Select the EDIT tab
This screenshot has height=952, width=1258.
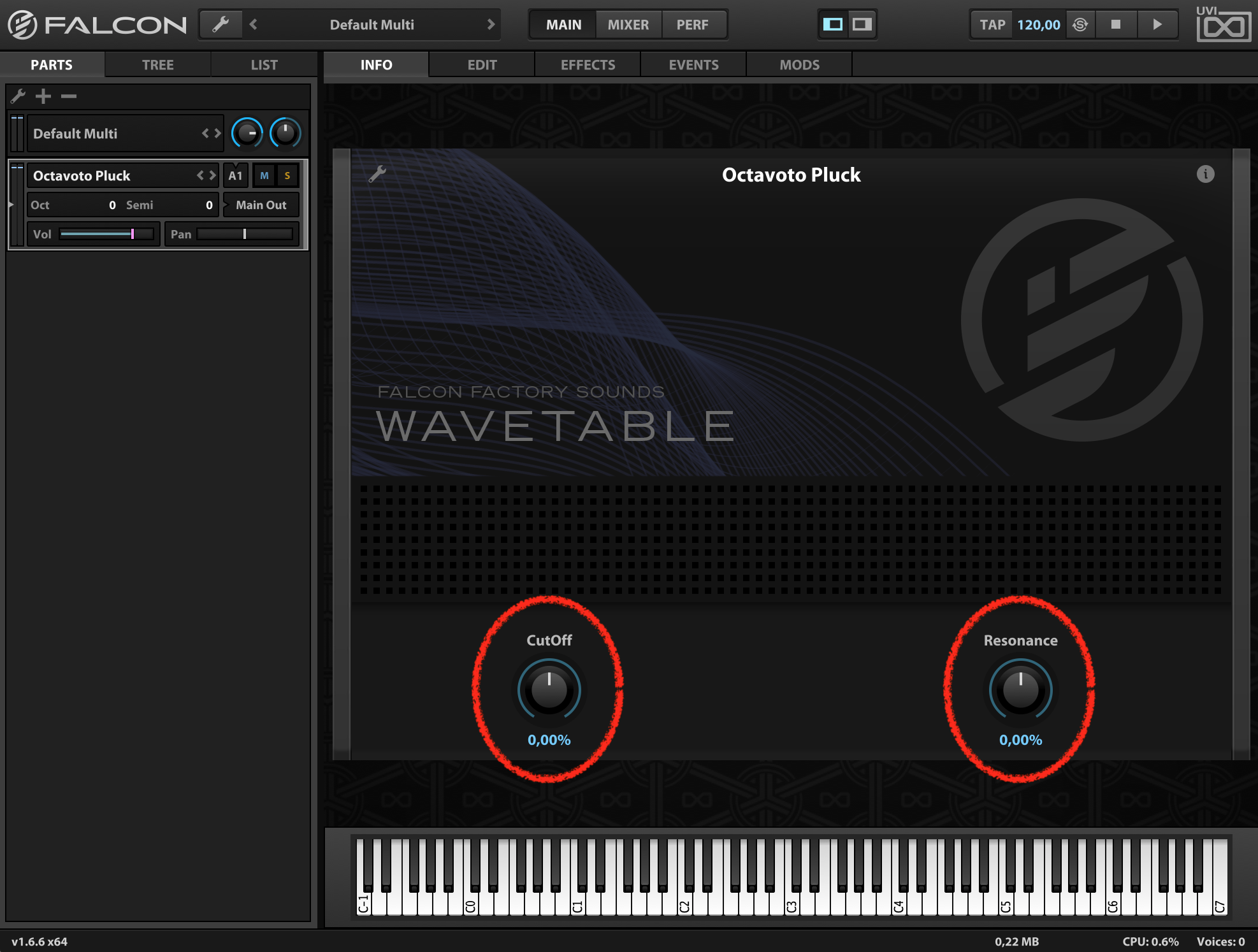(x=482, y=65)
